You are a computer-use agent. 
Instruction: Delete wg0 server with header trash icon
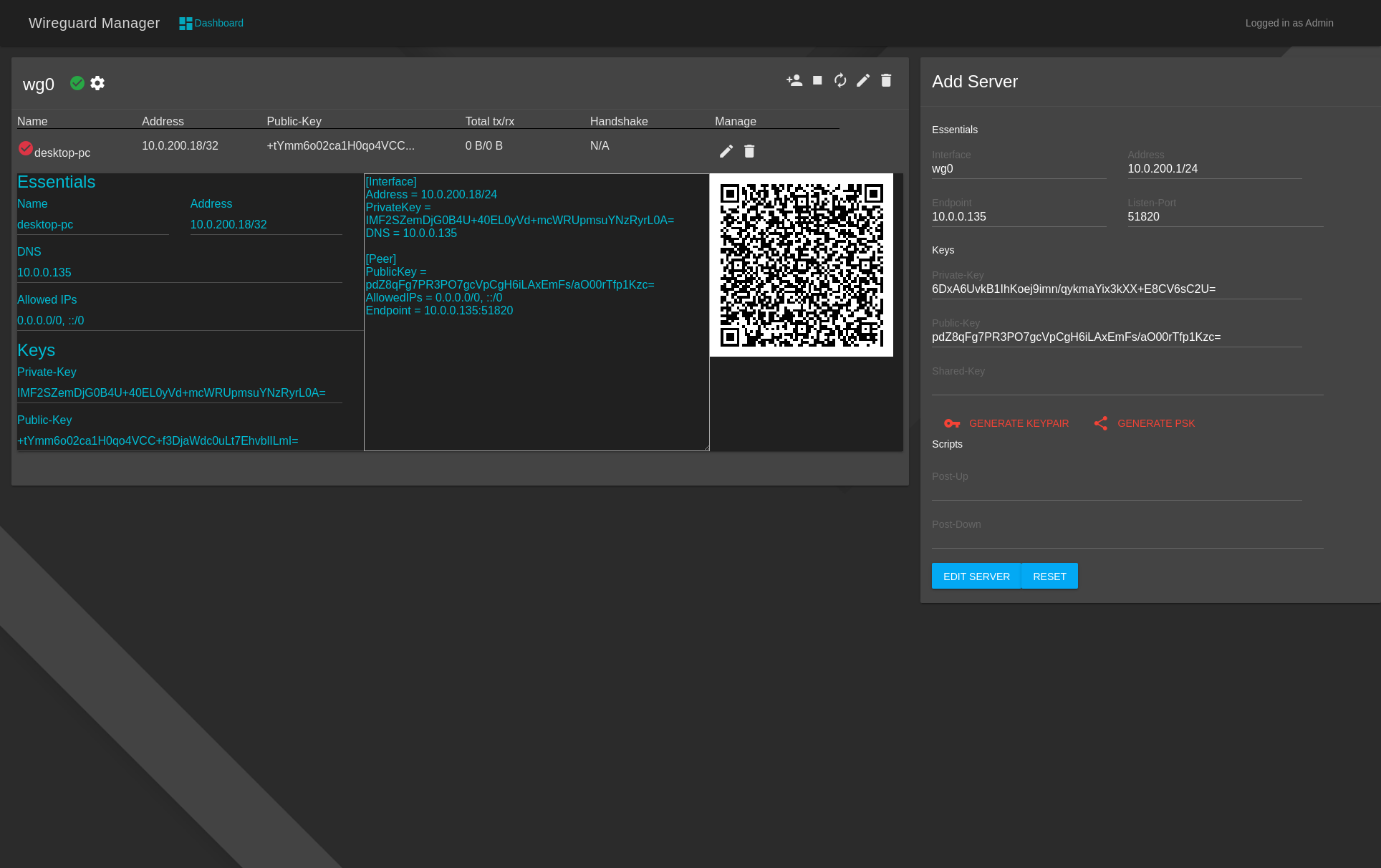(886, 80)
